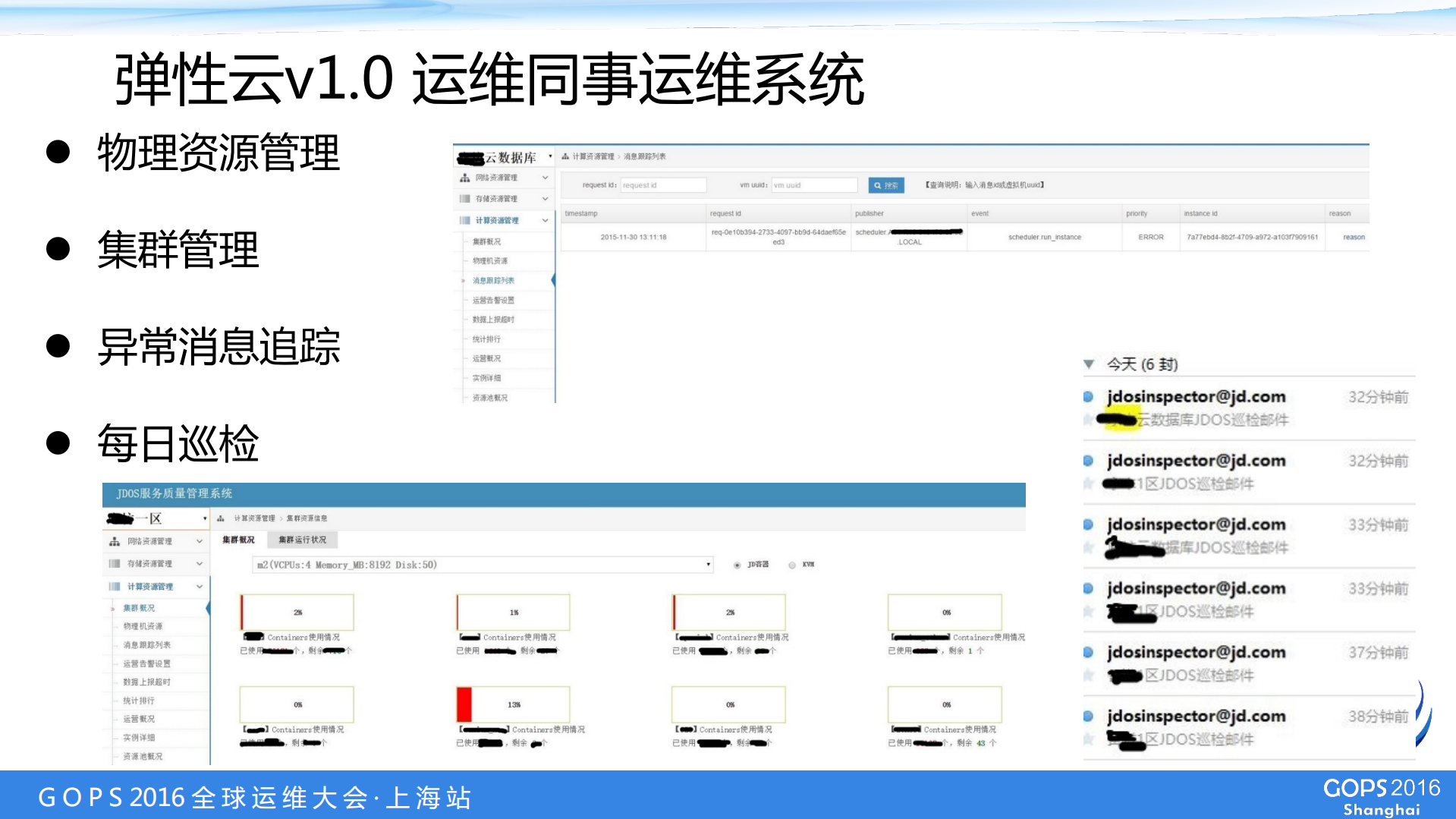Collapse the 计算资源管理 section chevron

point(546,220)
